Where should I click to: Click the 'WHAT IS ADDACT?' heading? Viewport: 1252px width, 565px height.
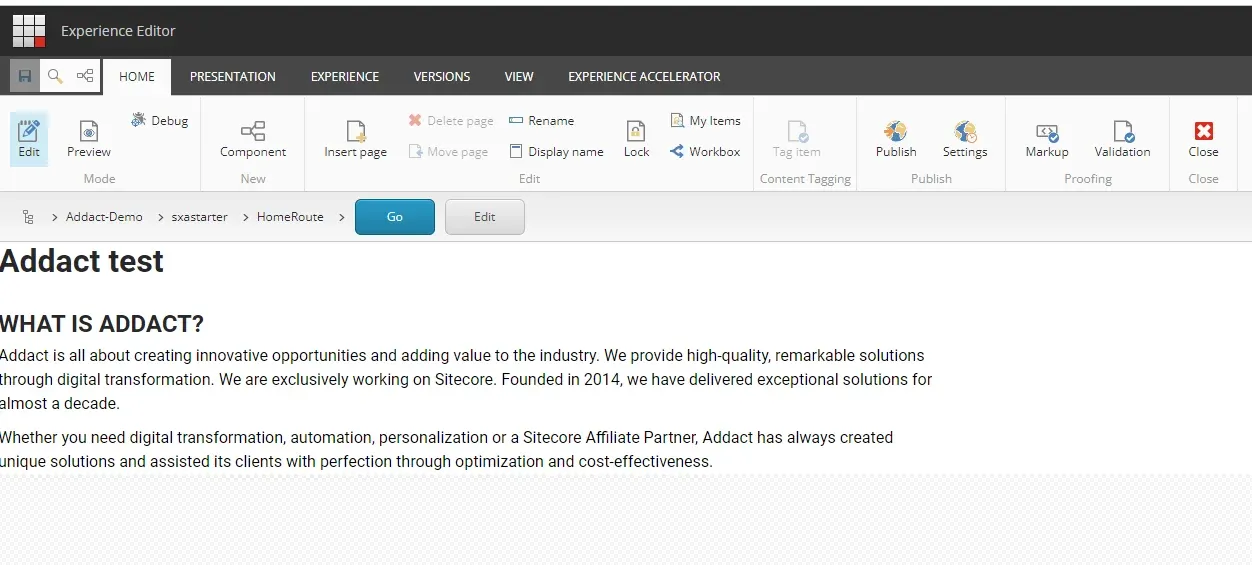[102, 324]
